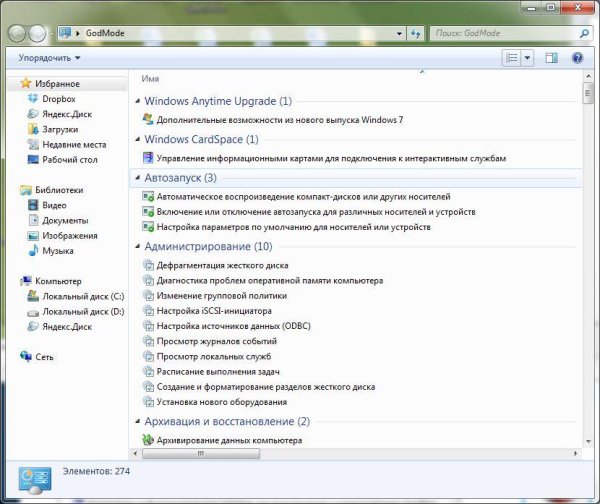Click the GodMode control panel icon in details pane

35,480
